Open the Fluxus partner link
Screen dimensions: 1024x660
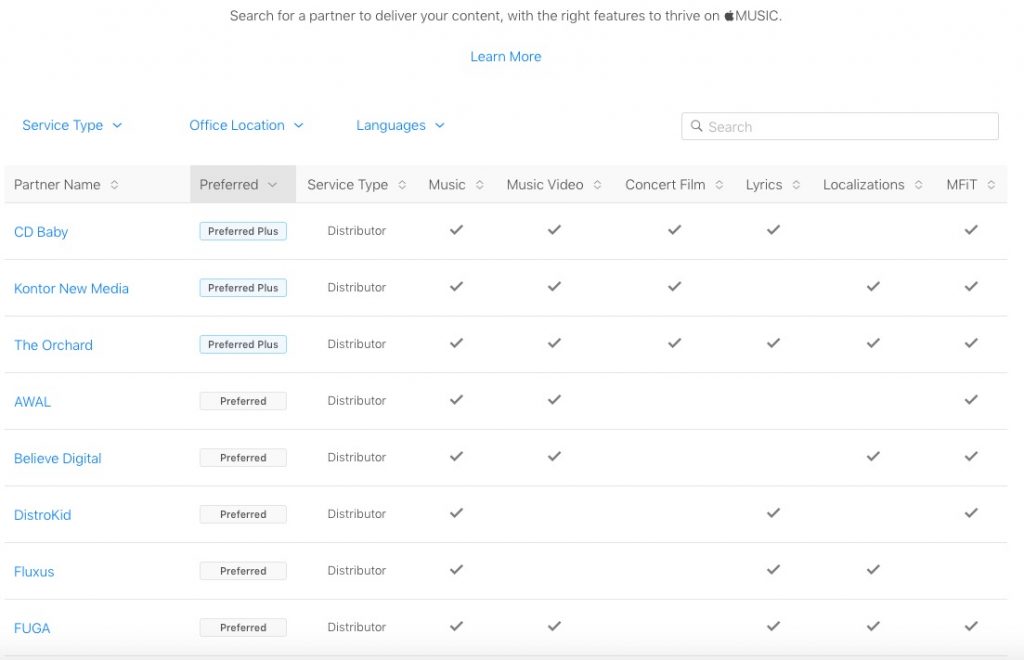pyautogui.click(x=34, y=572)
